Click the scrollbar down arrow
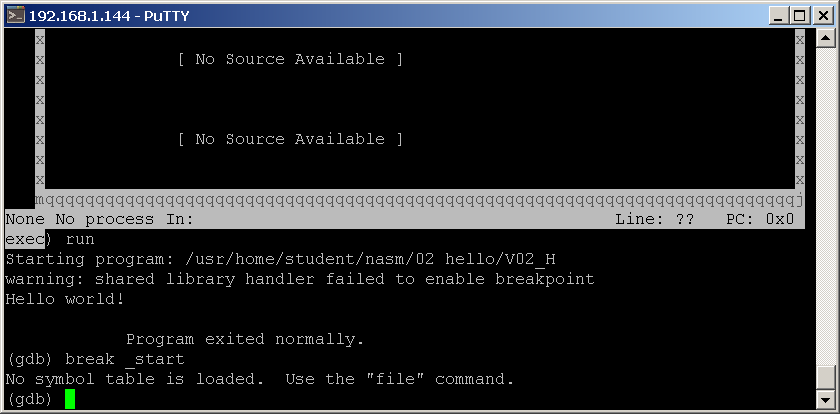This screenshot has height=414, width=840. point(824,400)
